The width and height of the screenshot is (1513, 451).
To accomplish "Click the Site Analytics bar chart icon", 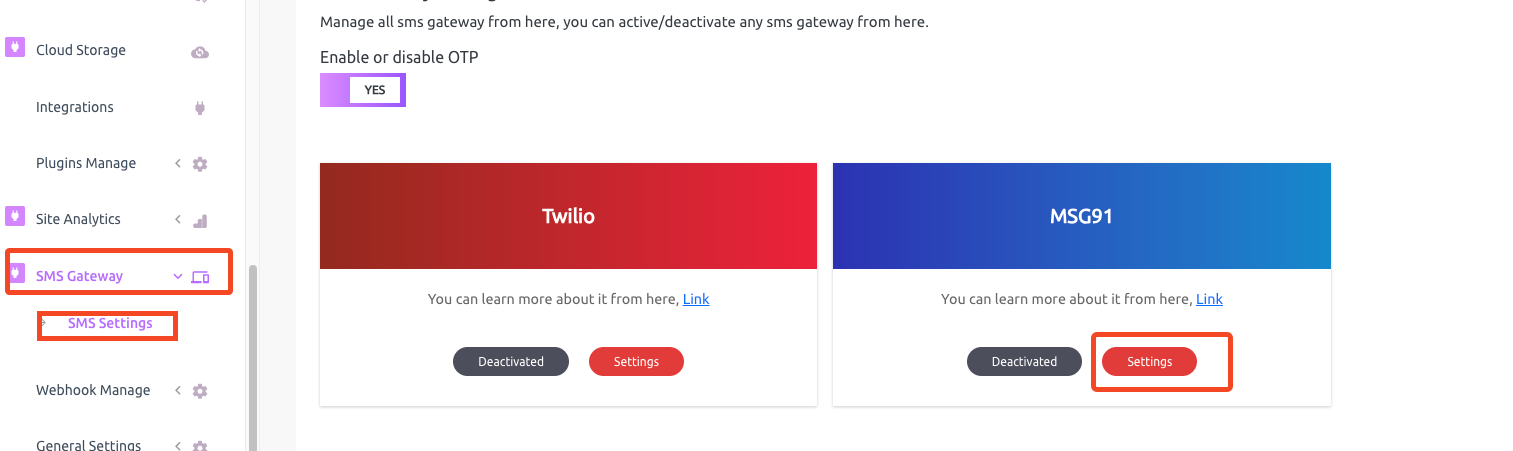I will 200,220.
